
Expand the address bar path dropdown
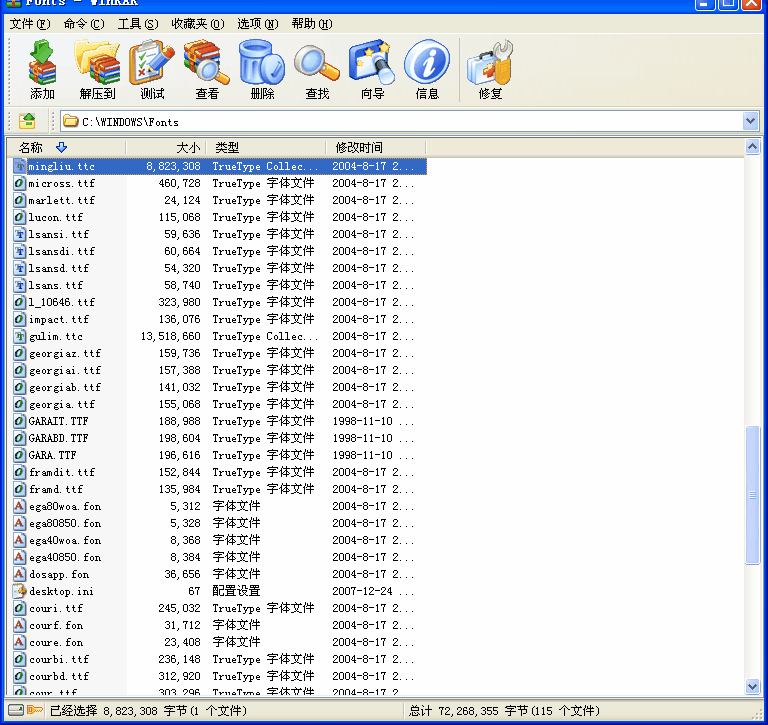[751, 121]
